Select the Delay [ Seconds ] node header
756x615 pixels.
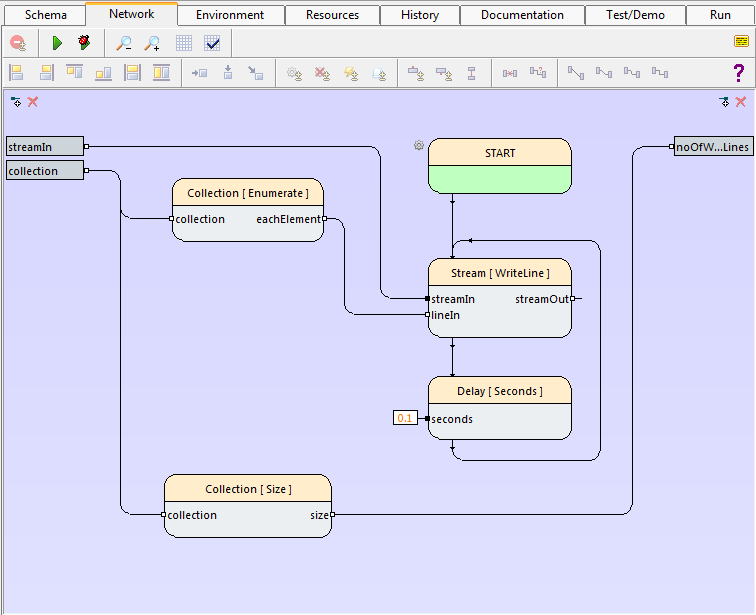click(x=500, y=391)
